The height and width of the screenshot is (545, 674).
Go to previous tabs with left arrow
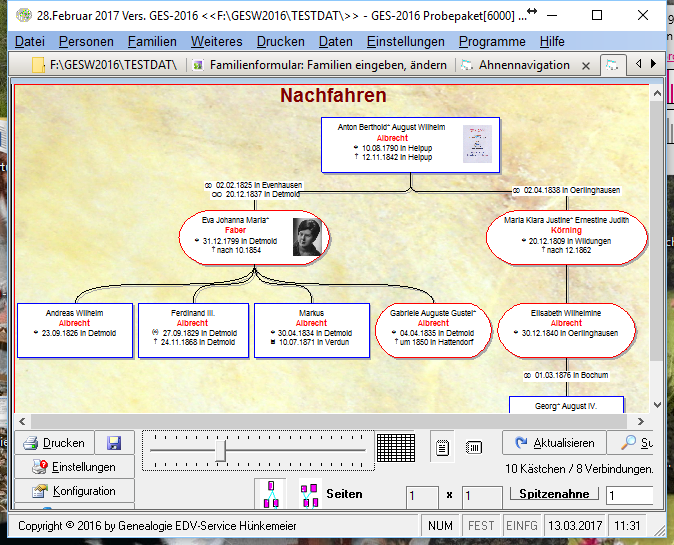coord(639,64)
